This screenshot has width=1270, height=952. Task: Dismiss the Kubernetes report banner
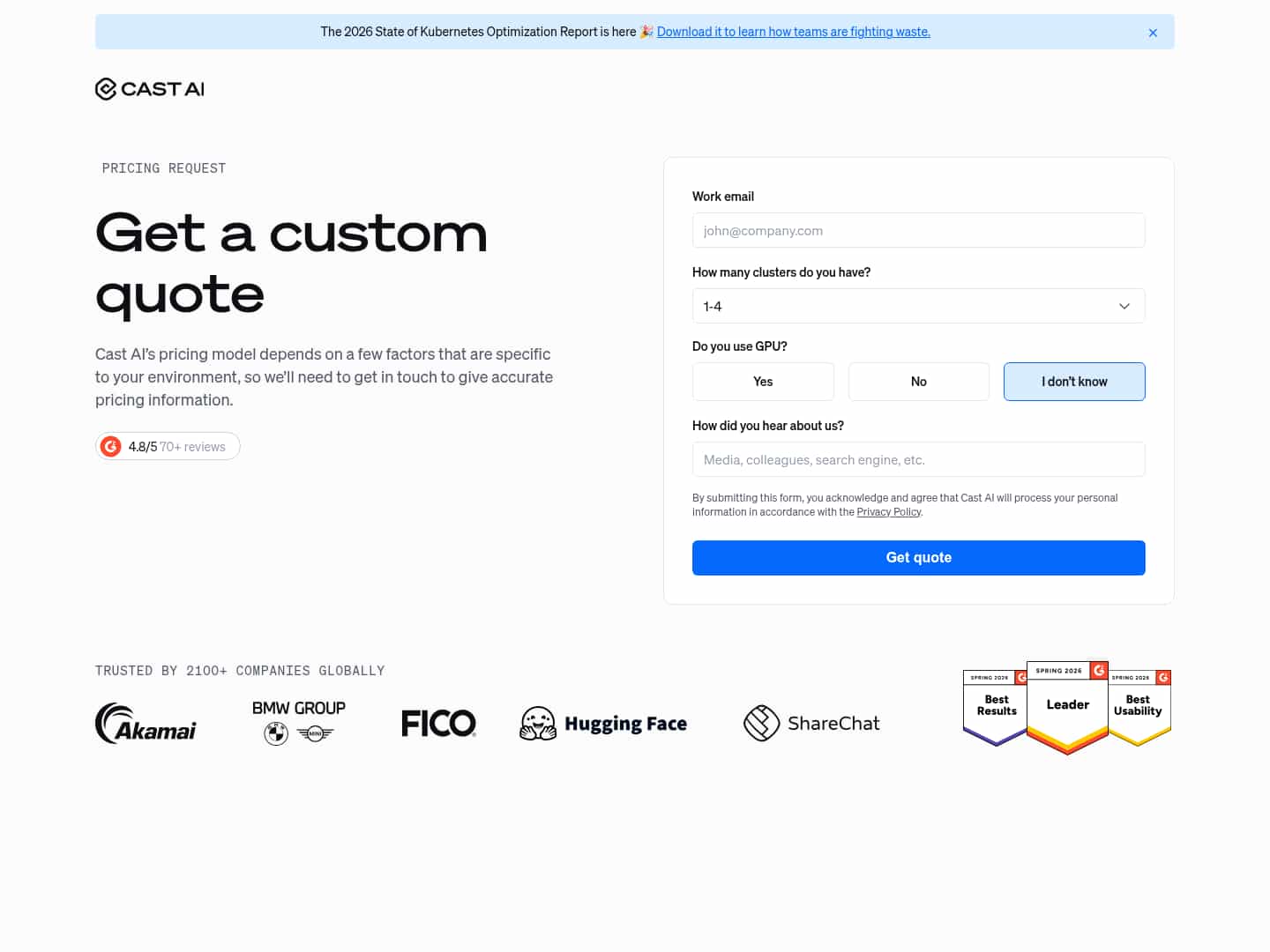point(1153,33)
